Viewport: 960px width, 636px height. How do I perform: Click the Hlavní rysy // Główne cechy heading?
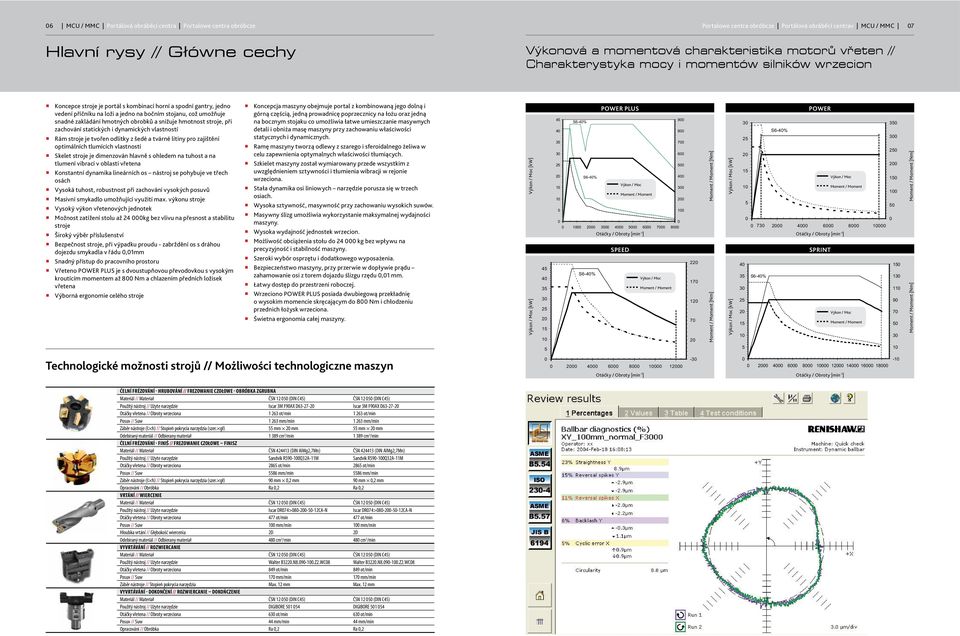(x=171, y=52)
